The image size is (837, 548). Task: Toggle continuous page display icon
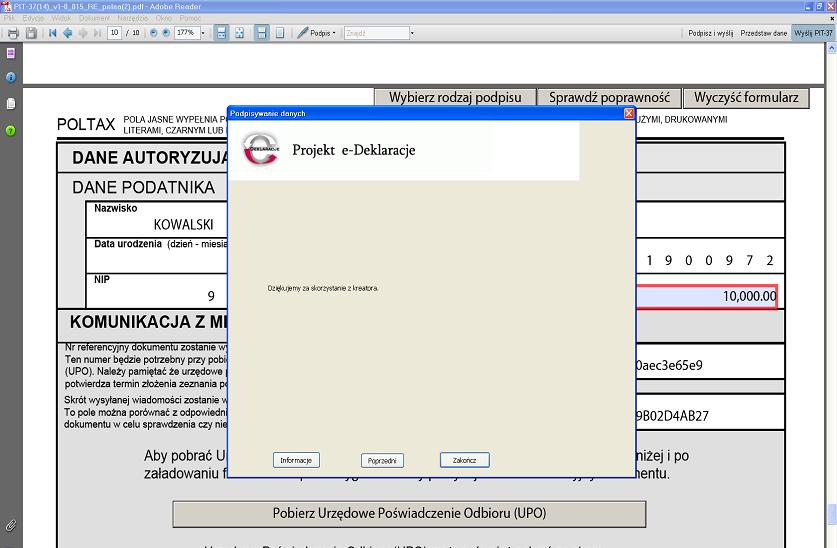pos(262,33)
